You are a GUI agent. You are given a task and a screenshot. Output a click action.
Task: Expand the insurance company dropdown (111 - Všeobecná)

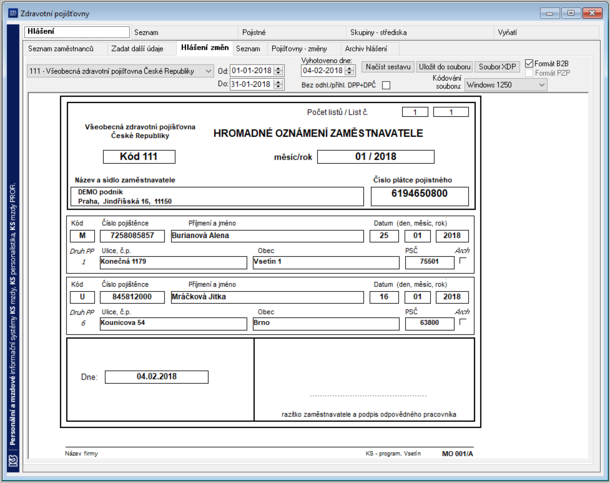(x=120, y=71)
